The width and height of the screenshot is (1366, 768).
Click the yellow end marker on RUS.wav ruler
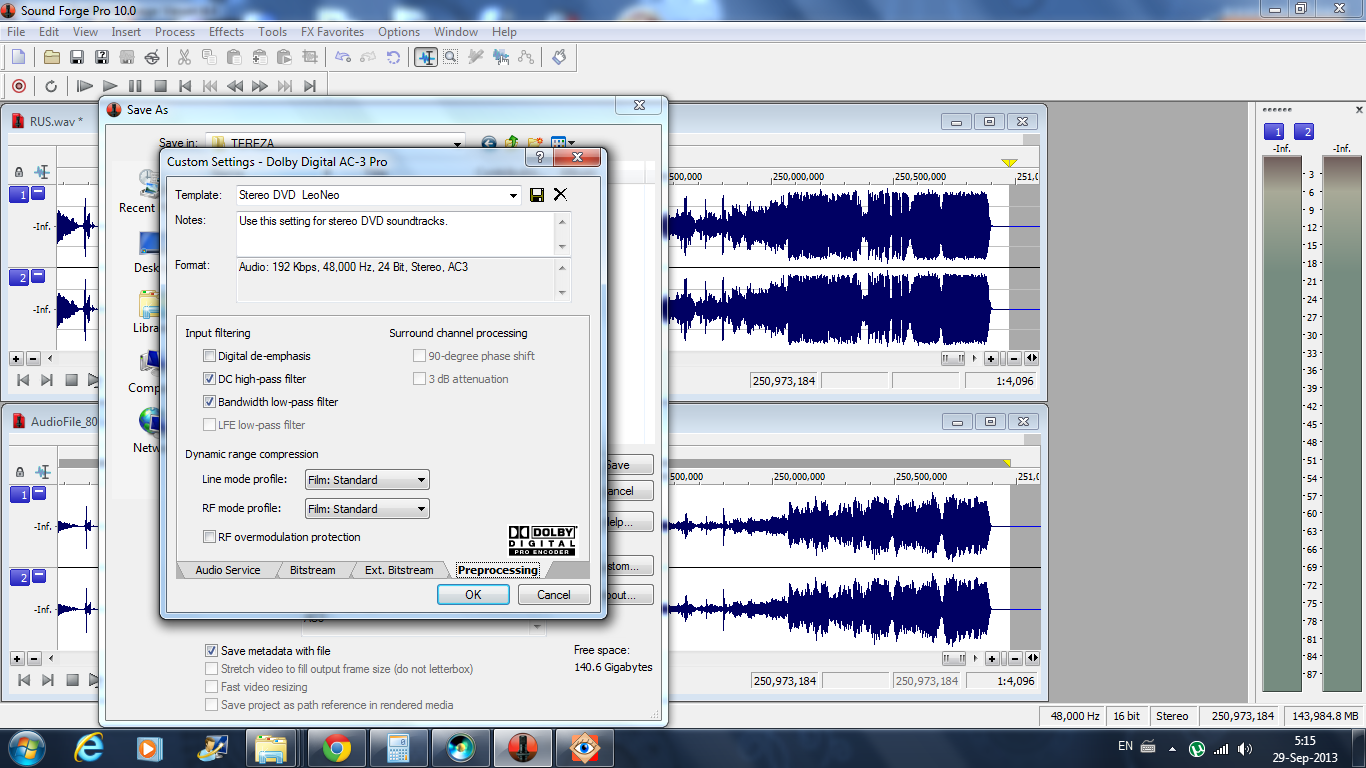tap(1009, 162)
